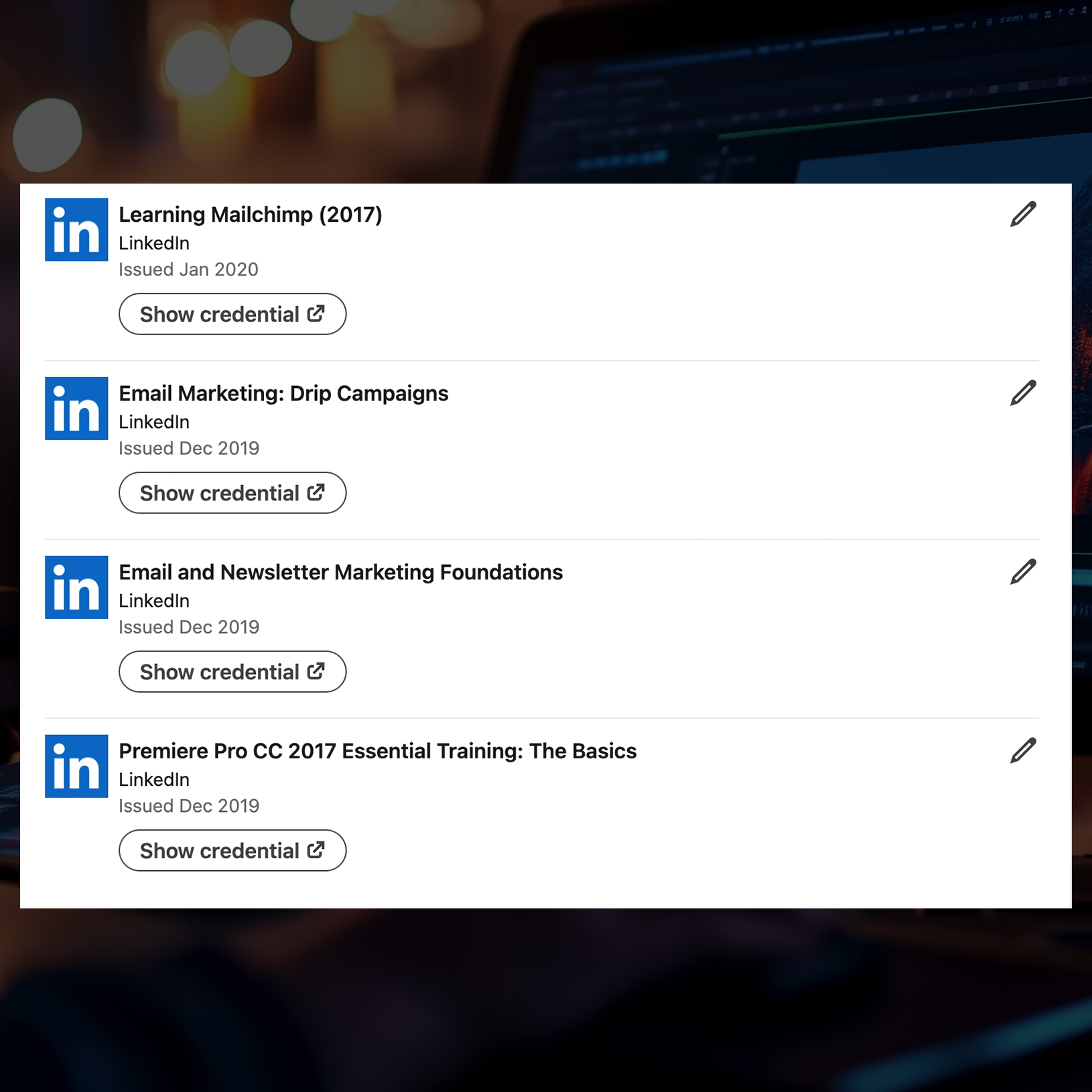Image resolution: width=1092 pixels, height=1092 pixels.
Task: Open Premiere Pro CC 2017 Essential Training title
Action: [378, 752]
